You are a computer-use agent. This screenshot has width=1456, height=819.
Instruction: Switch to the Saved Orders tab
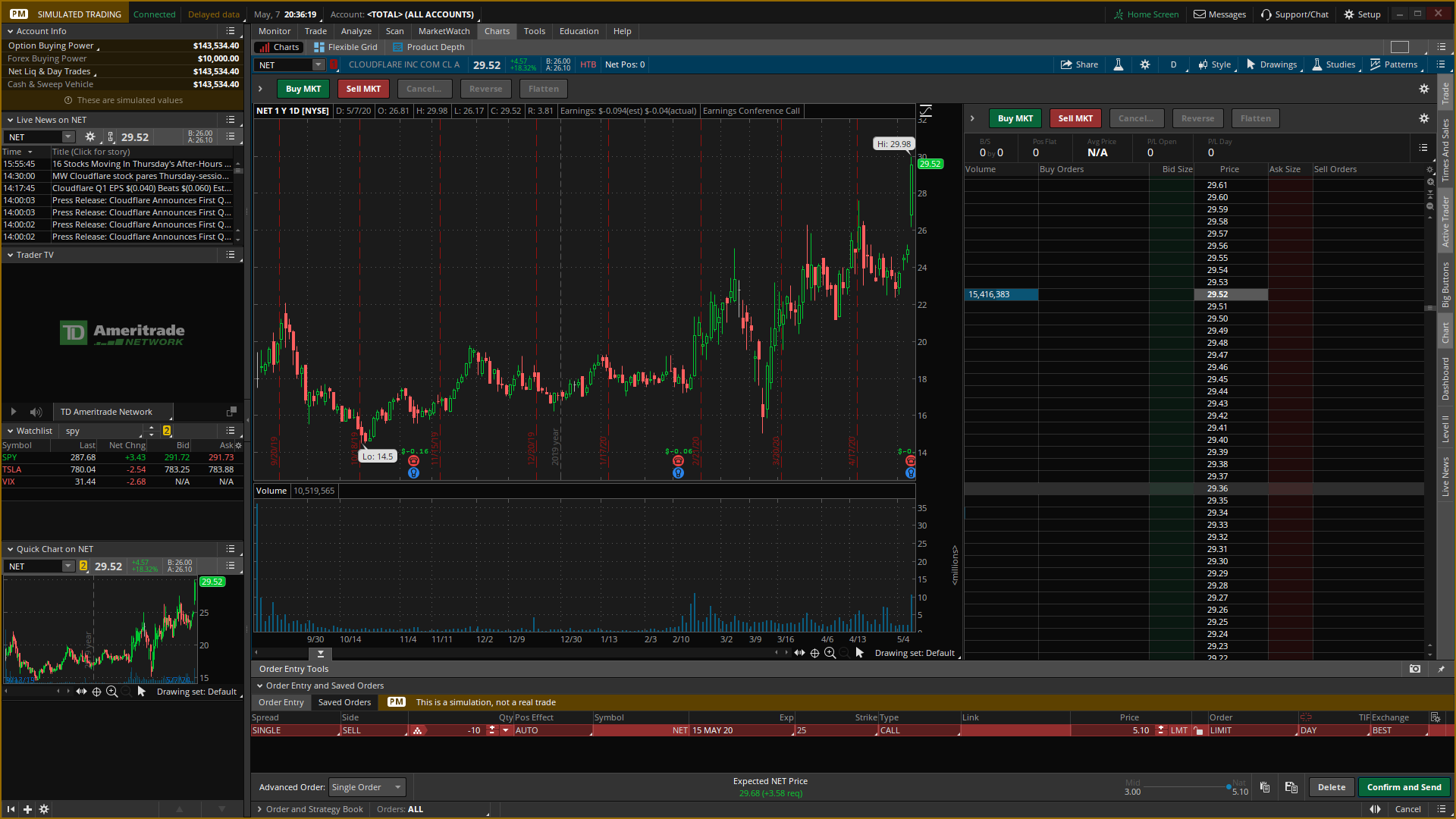tap(344, 702)
